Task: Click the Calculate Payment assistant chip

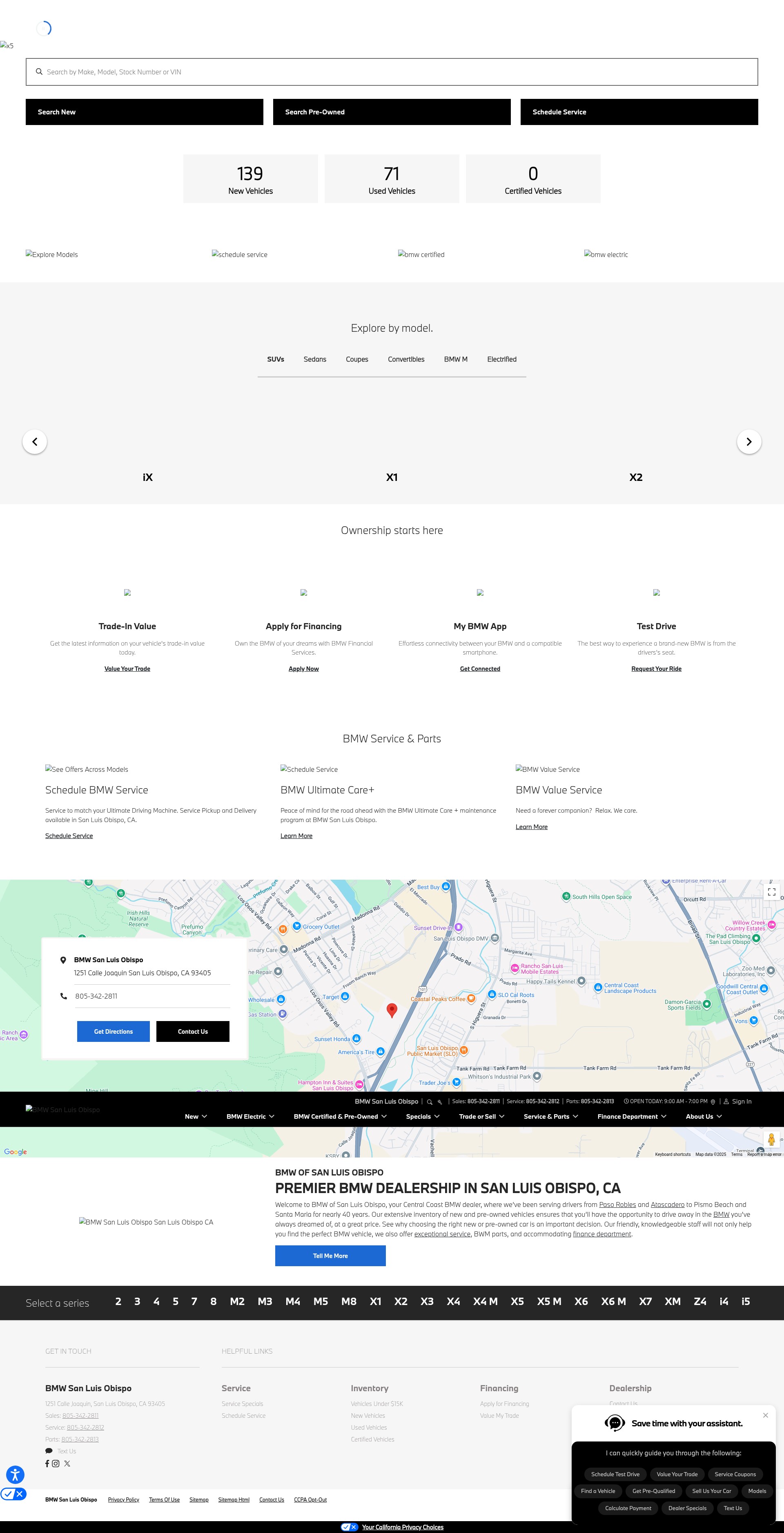Action: point(628,1508)
